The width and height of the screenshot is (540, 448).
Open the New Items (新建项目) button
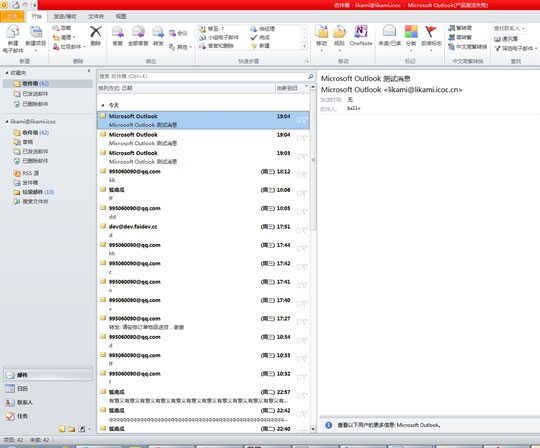[35, 39]
